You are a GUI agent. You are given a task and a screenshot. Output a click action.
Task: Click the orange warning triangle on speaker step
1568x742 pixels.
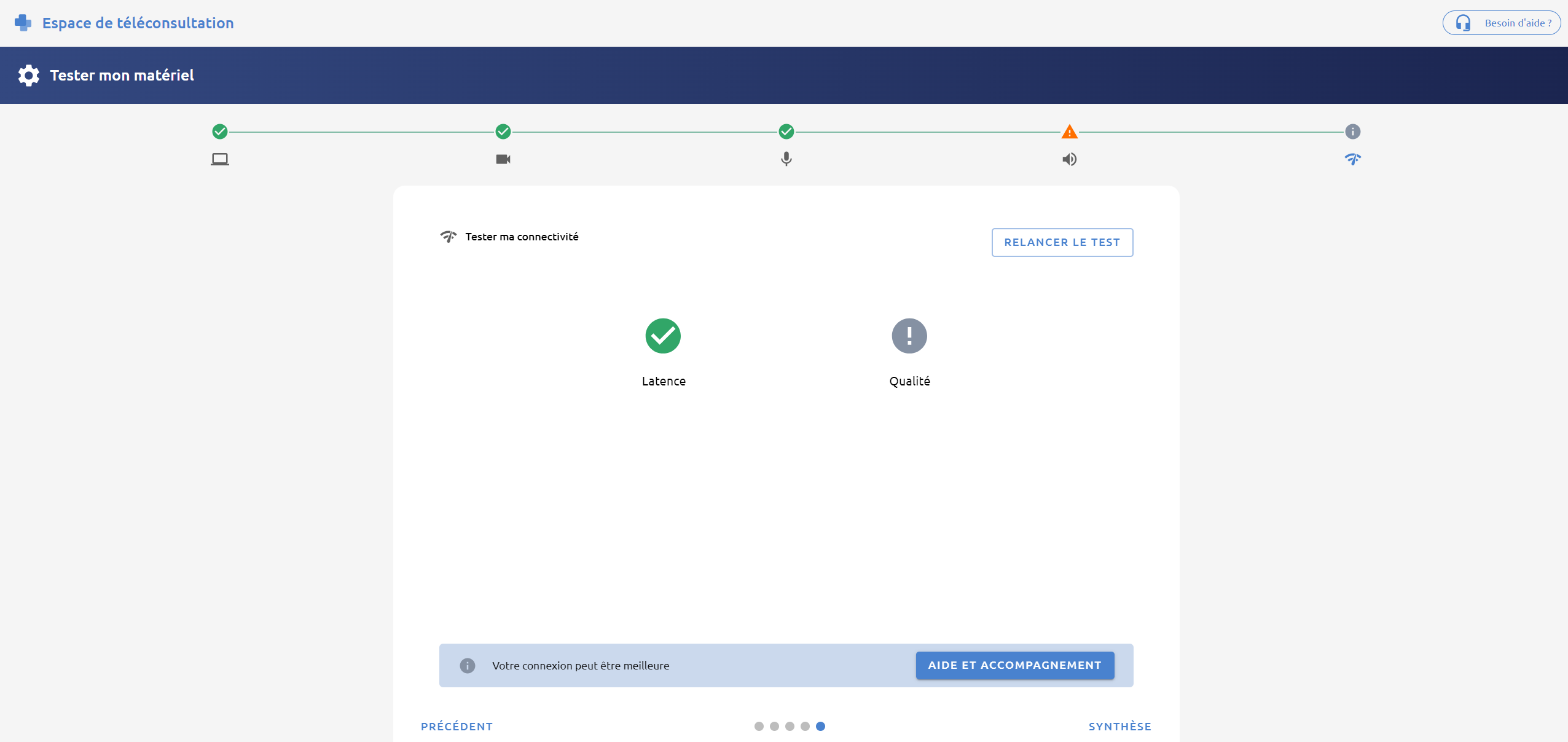click(x=1070, y=132)
